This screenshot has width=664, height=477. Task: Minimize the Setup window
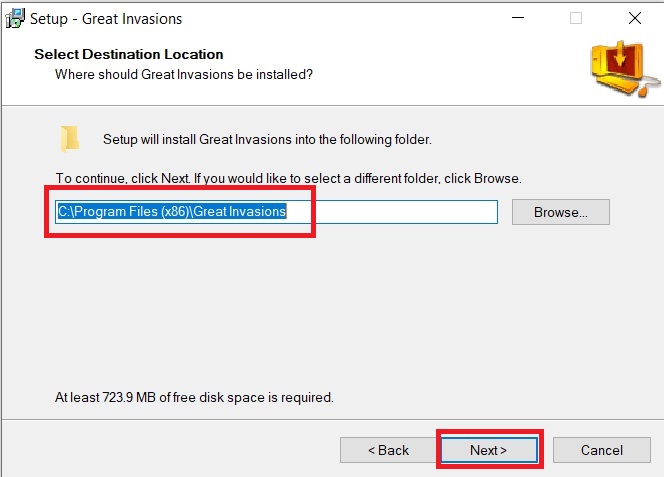pyautogui.click(x=518, y=18)
